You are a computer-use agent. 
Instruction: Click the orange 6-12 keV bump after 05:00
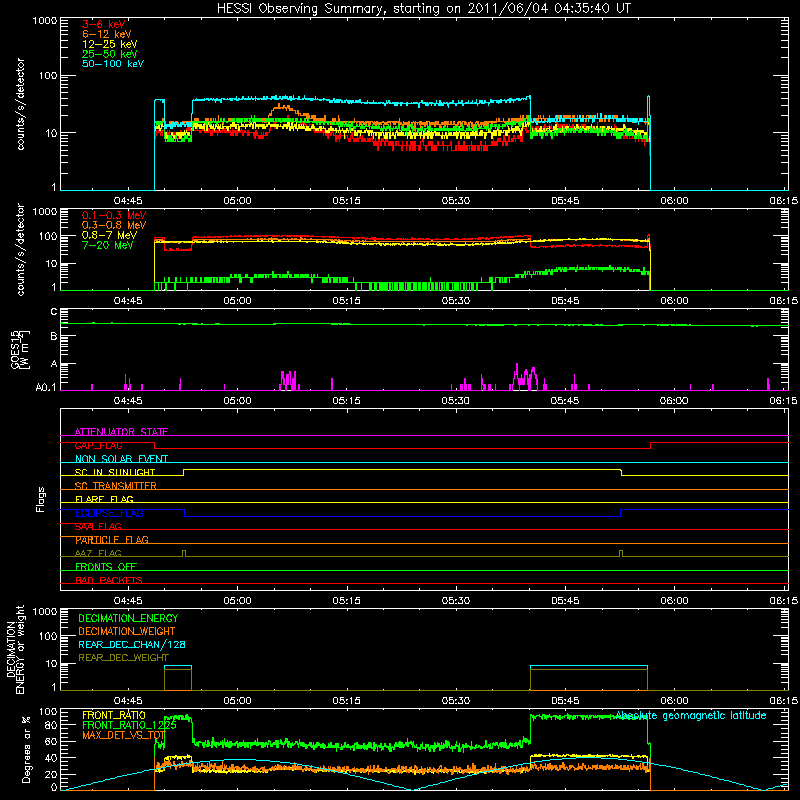pyautogui.click(x=282, y=109)
